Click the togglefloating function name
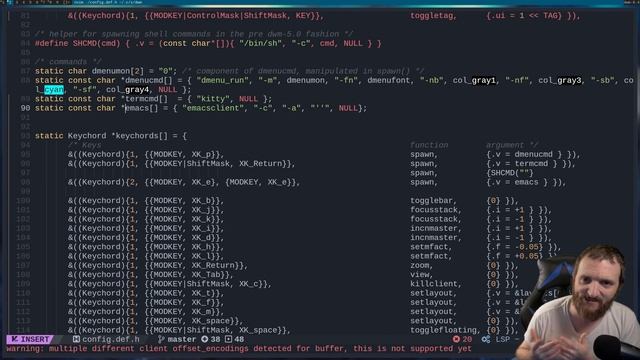Image resolution: width=640 pixels, height=360 pixels. coord(443,330)
